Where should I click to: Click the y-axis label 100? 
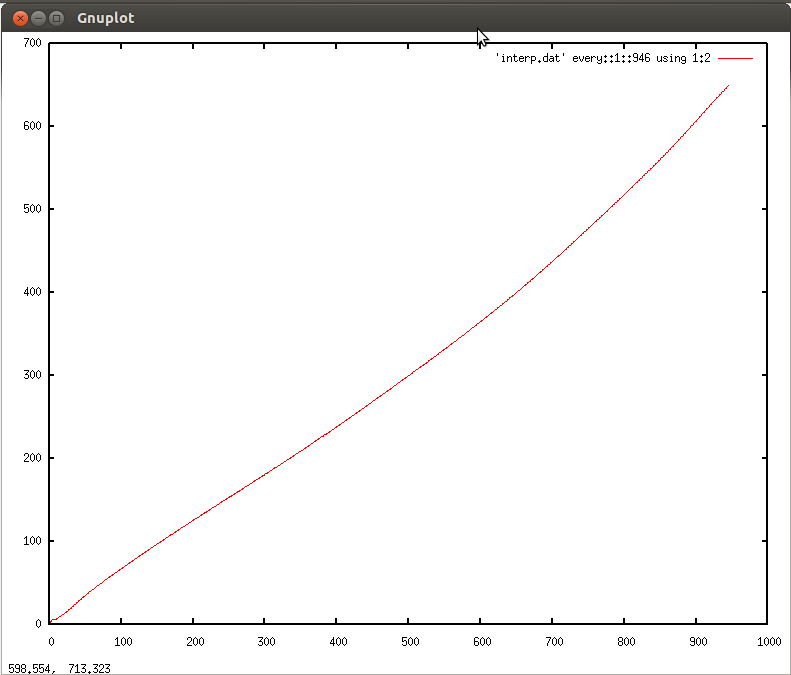point(32,541)
